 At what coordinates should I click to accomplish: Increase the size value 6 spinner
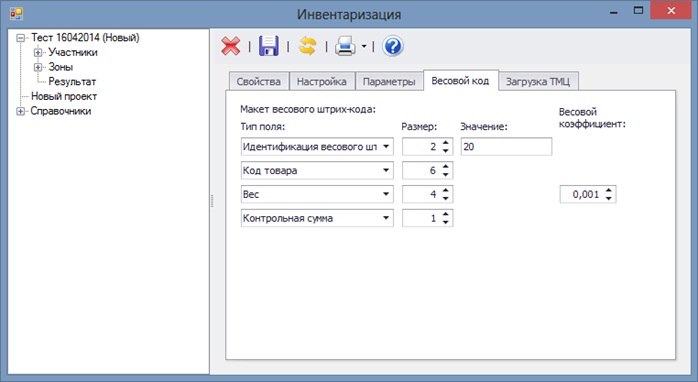coord(446,167)
